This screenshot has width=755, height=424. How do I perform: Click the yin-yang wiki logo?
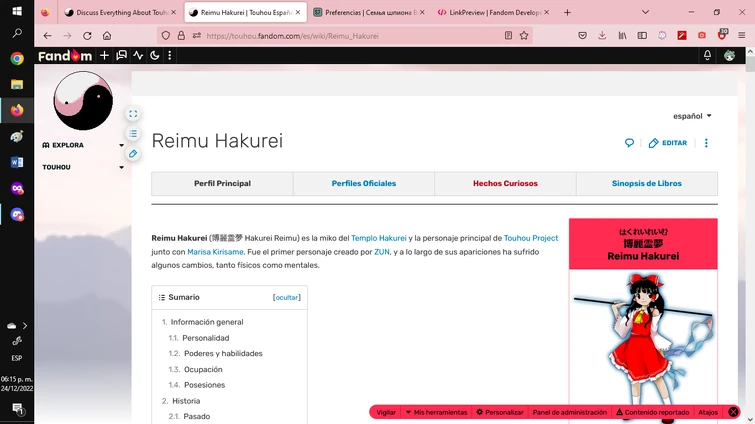83,101
